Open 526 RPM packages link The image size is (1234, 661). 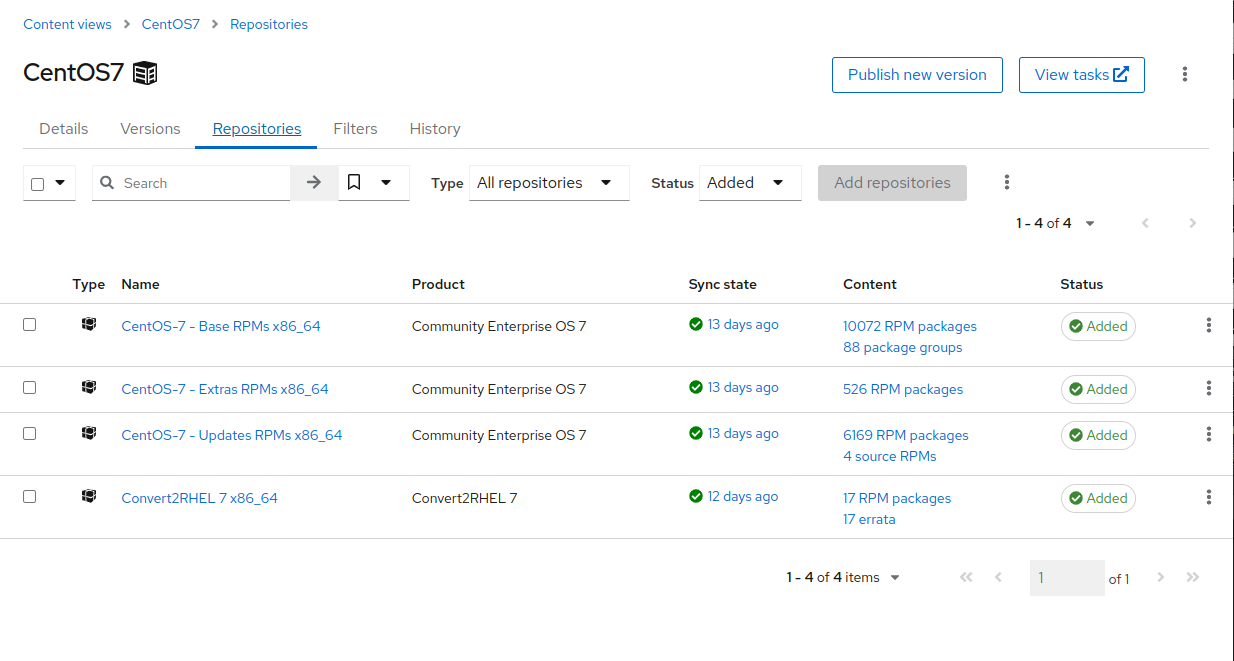point(903,389)
